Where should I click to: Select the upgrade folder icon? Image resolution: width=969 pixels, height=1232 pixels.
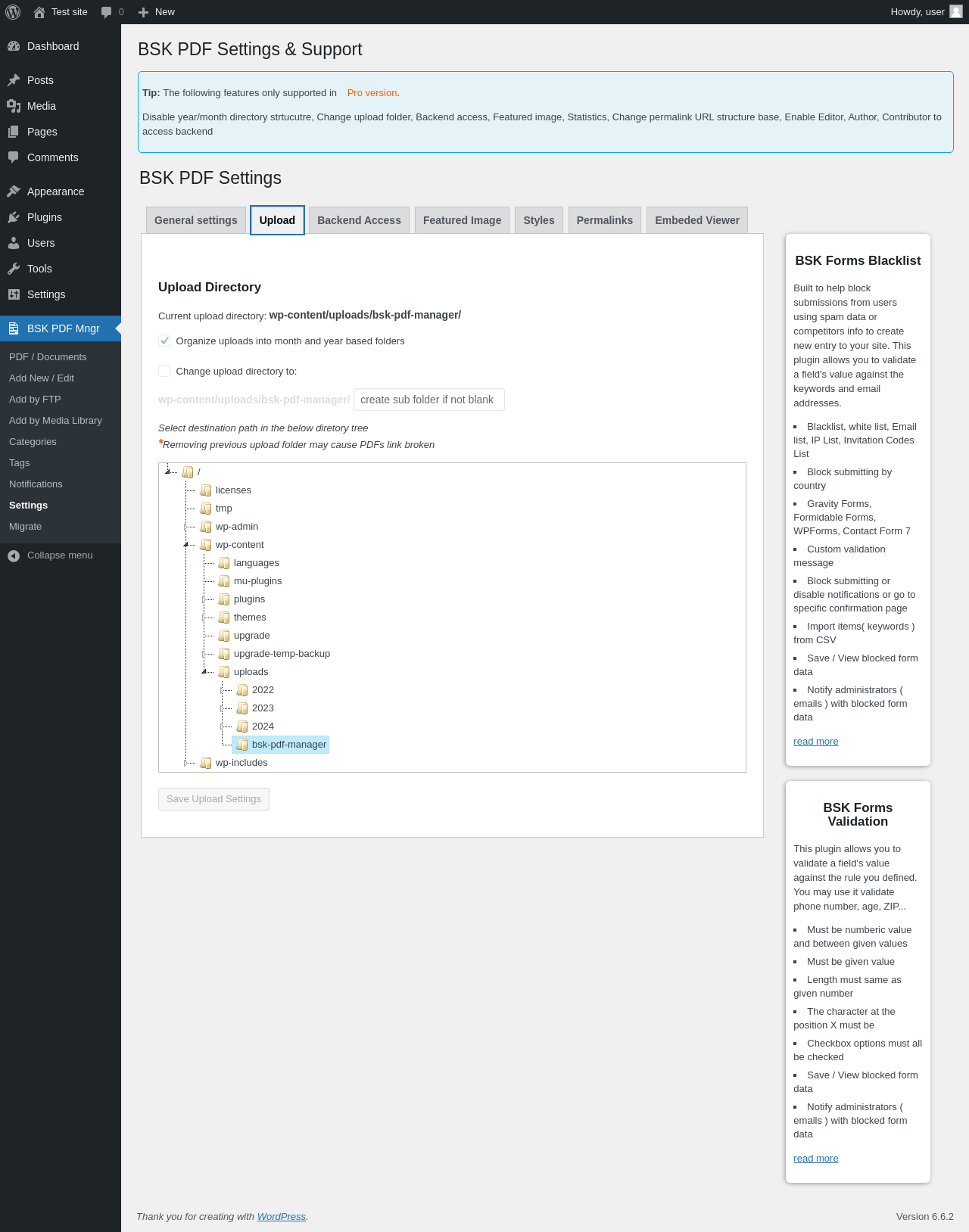pyautogui.click(x=224, y=636)
